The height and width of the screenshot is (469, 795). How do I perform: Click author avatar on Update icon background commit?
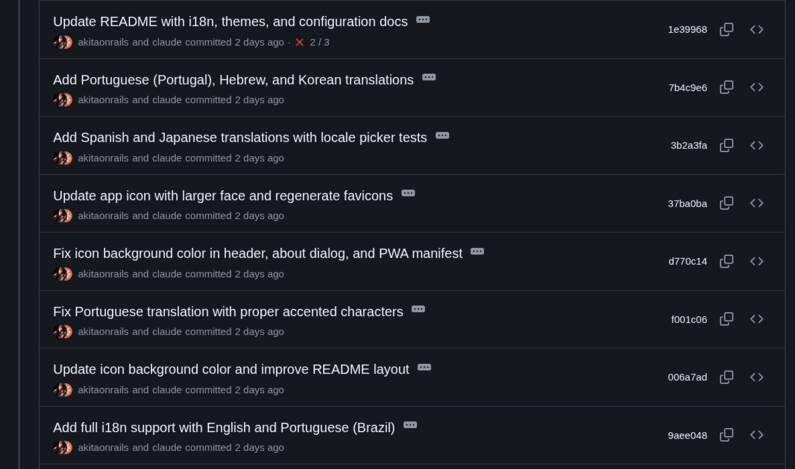(x=63, y=390)
